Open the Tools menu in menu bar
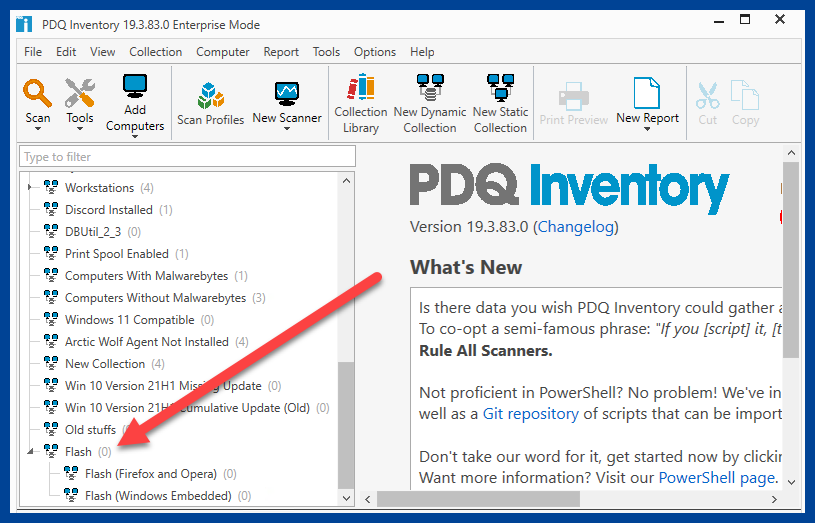Image resolution: width=815 pixels, height=523 pixels. coord(326,52)
